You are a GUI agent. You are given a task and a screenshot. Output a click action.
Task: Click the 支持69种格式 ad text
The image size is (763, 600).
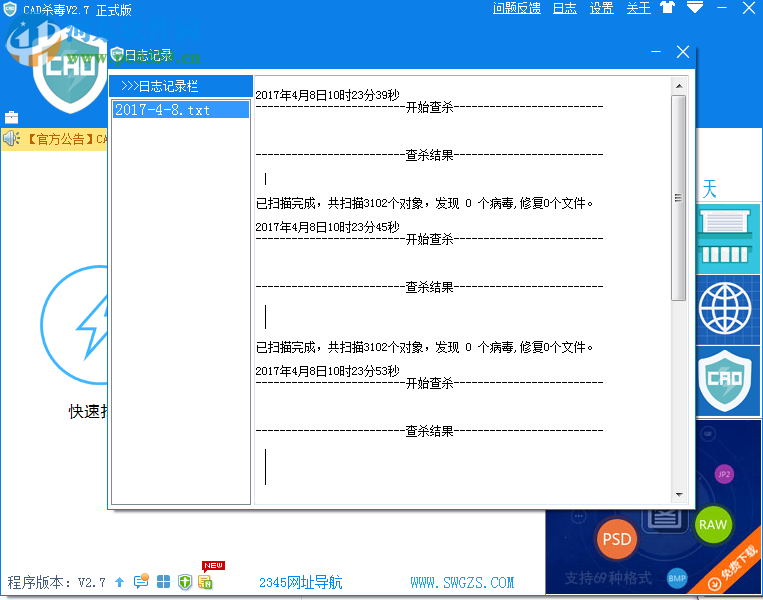coord(608,578)
